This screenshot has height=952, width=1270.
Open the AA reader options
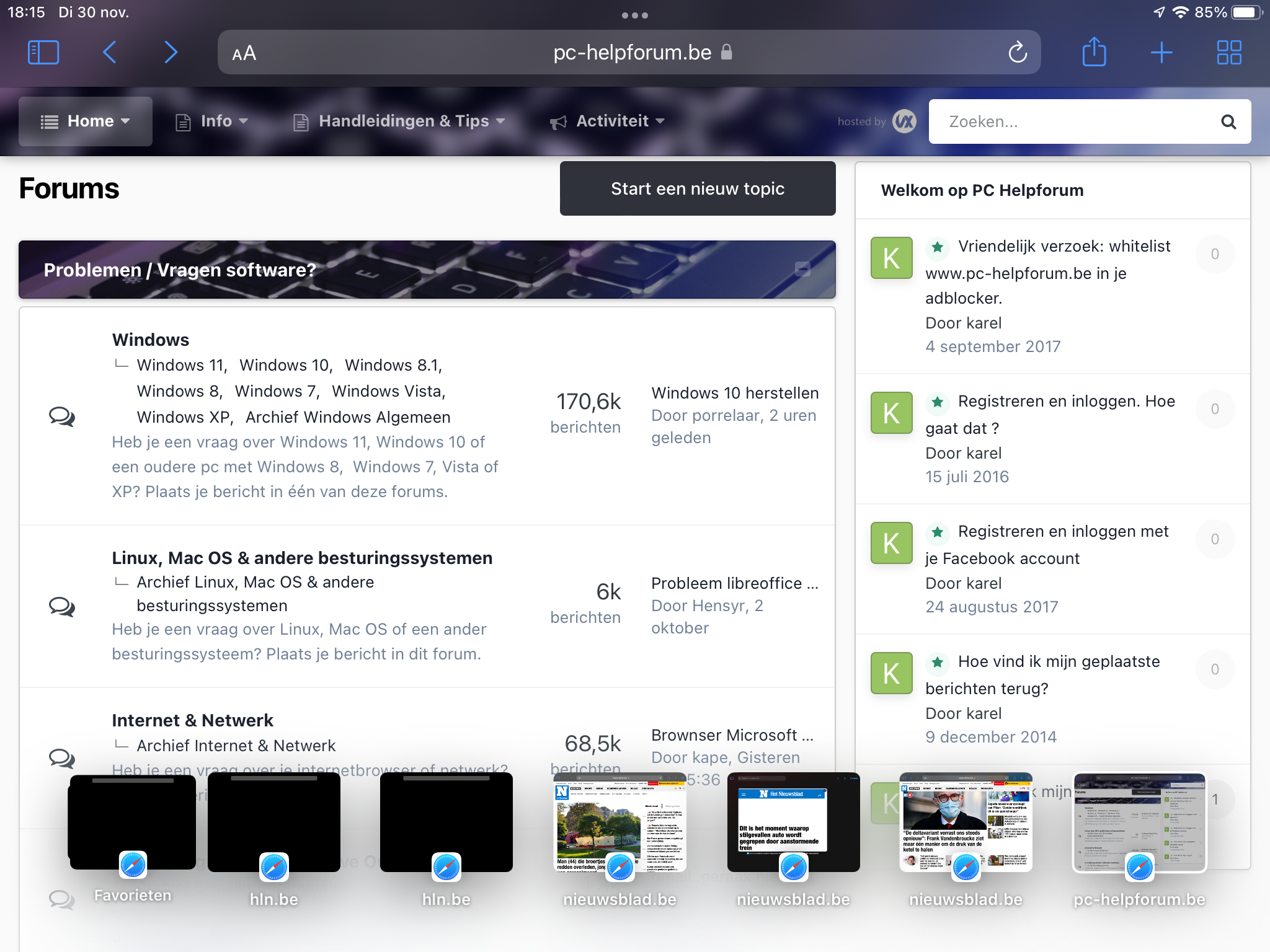click(x=244, y=53)
